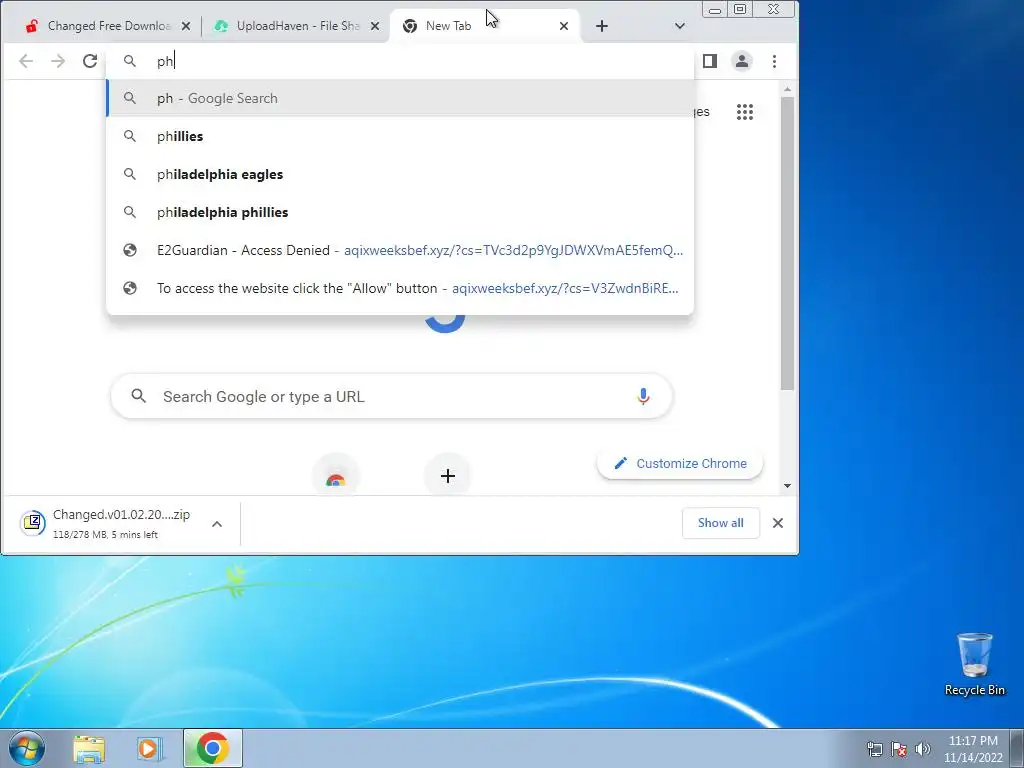The image size is (1024, 768).
Task: Open the Action Center flag tray icon
Action: point(899,749)
